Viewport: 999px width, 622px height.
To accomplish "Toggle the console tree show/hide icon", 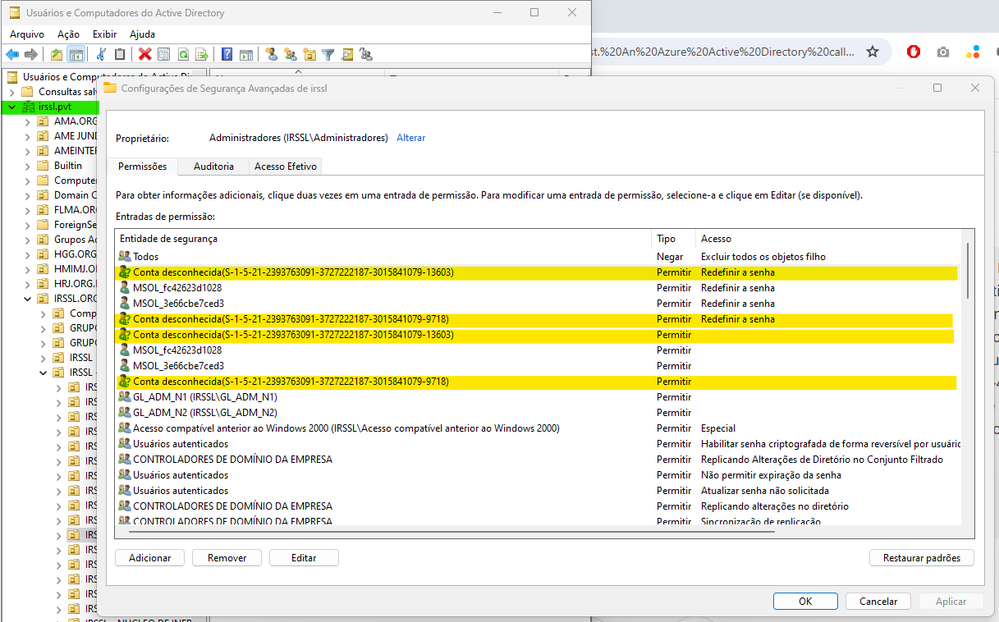I will (76, 55).
